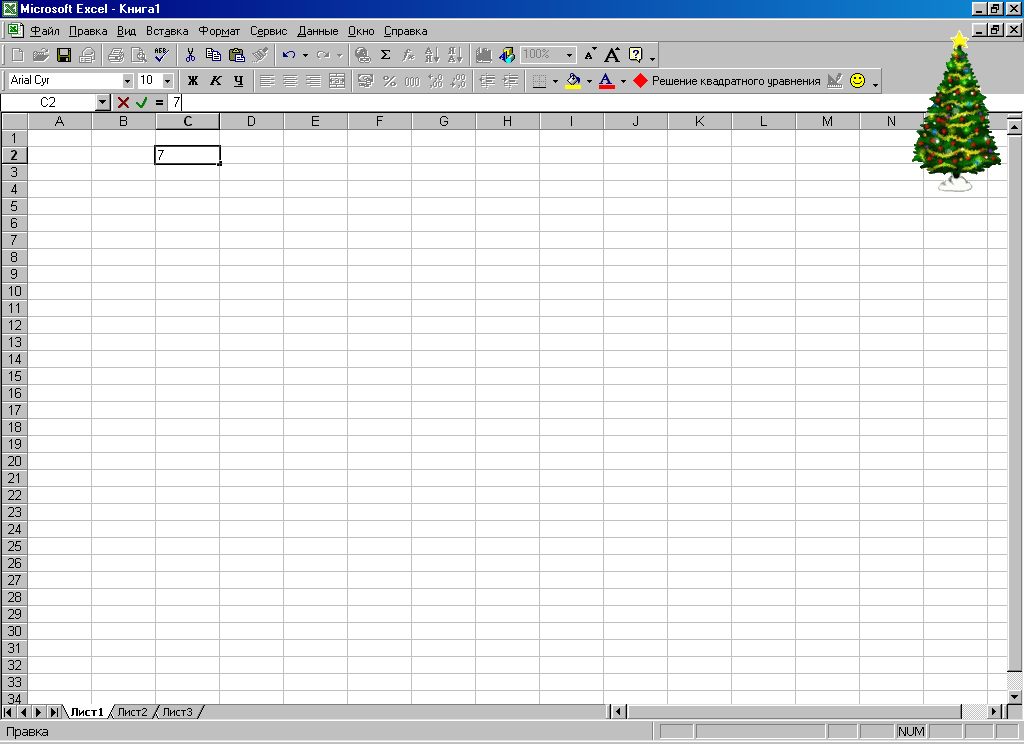Apply AutoSum
1024x744 pixels.
[385, 55]
